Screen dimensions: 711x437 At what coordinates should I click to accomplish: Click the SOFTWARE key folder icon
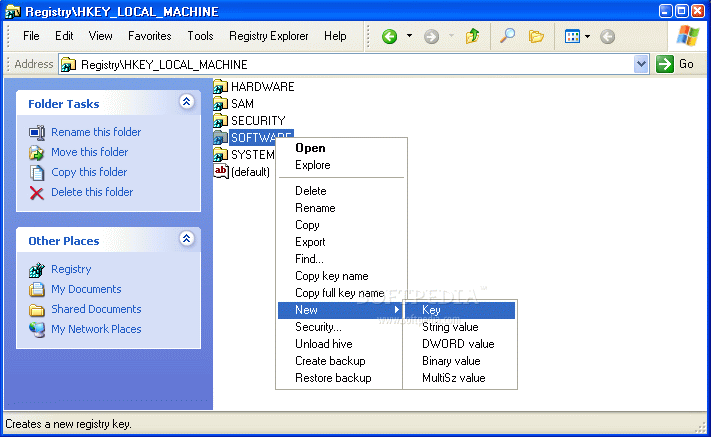(220, 138)
